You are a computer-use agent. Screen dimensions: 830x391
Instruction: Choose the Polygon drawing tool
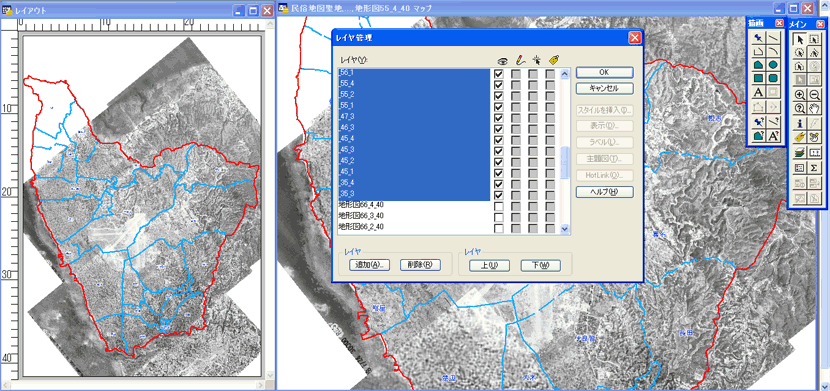[758, 65]
